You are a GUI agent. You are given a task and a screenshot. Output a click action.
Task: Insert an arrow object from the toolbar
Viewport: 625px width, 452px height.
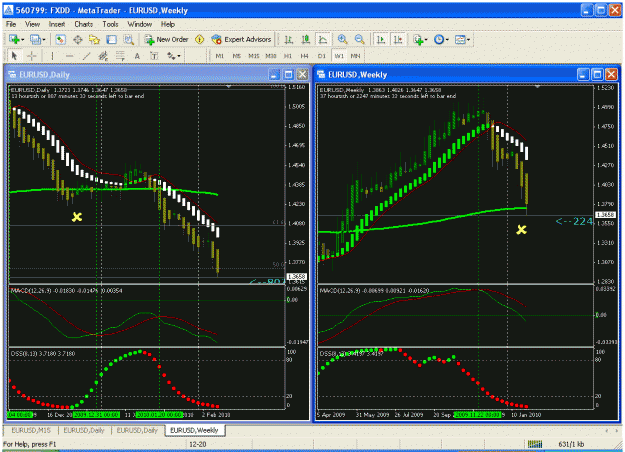click(171, 56)
